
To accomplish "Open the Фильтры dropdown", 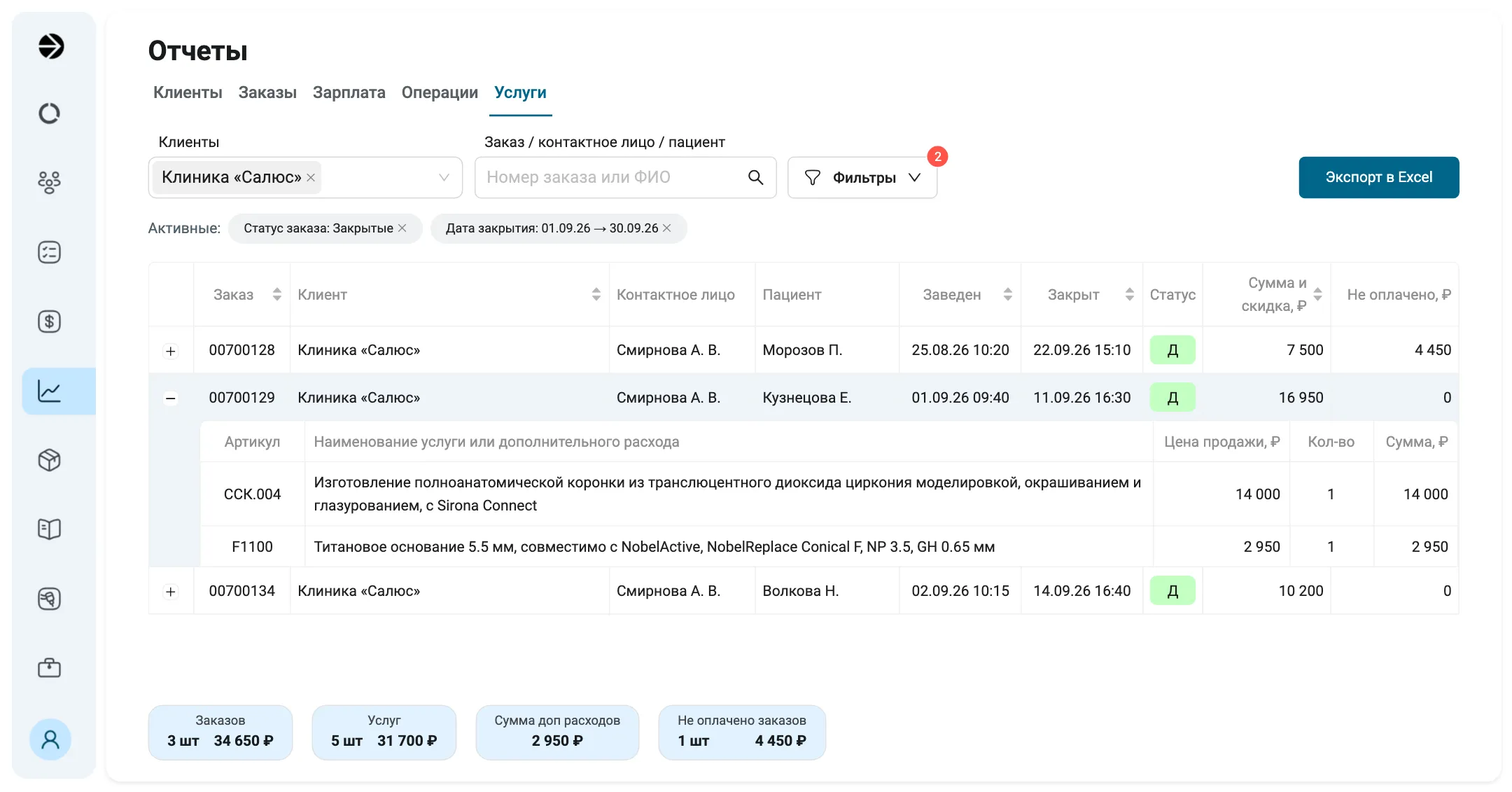I will click(x=862, y=178).
